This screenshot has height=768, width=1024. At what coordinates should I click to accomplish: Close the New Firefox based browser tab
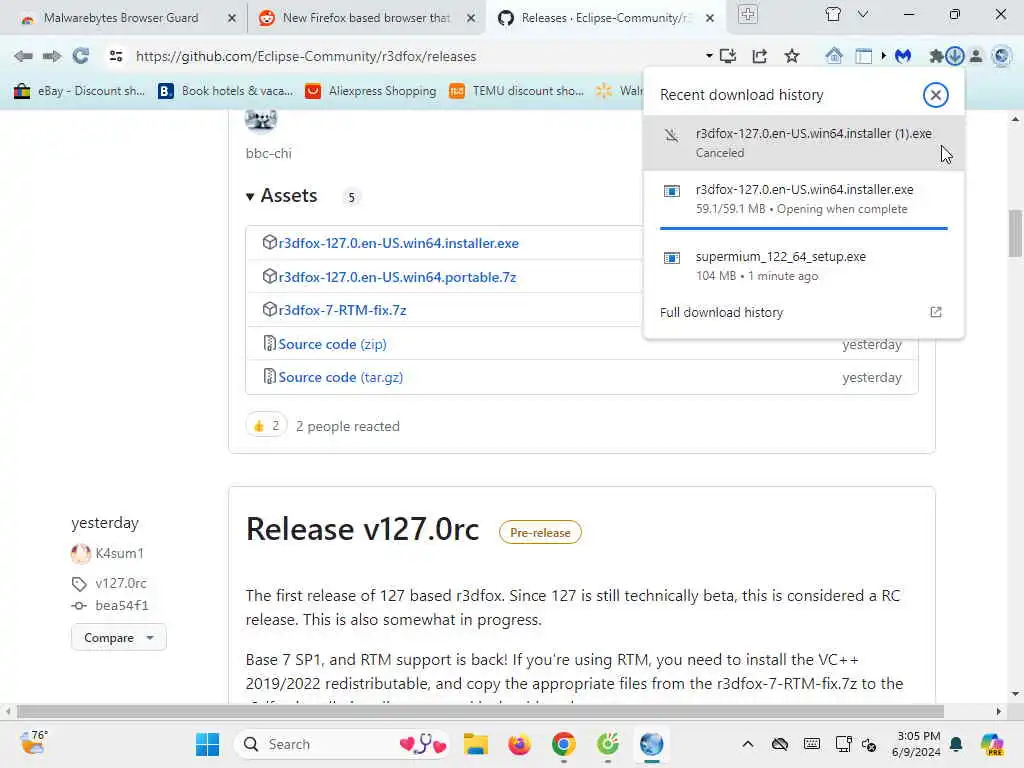[471, 18]
